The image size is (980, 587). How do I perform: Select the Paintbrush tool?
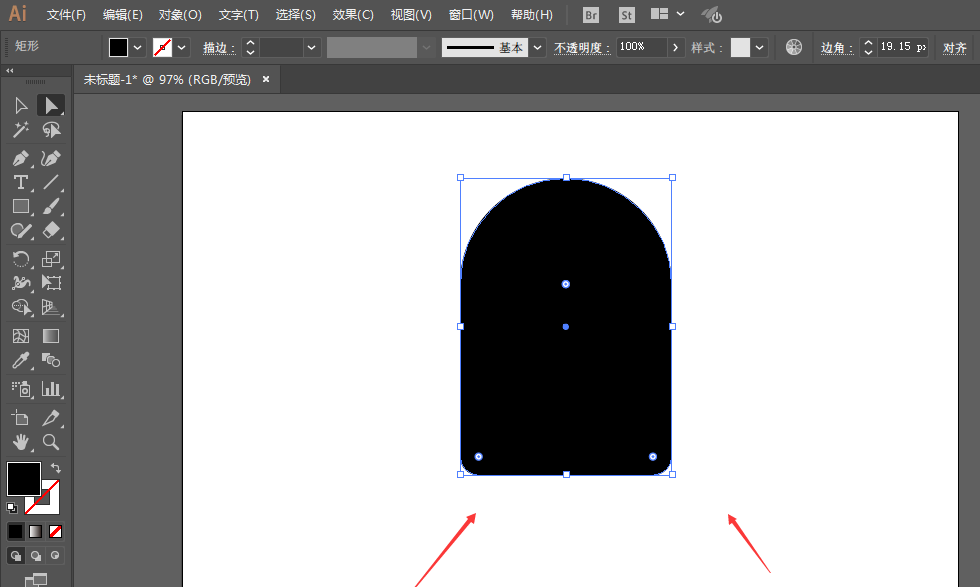(51, 206)
